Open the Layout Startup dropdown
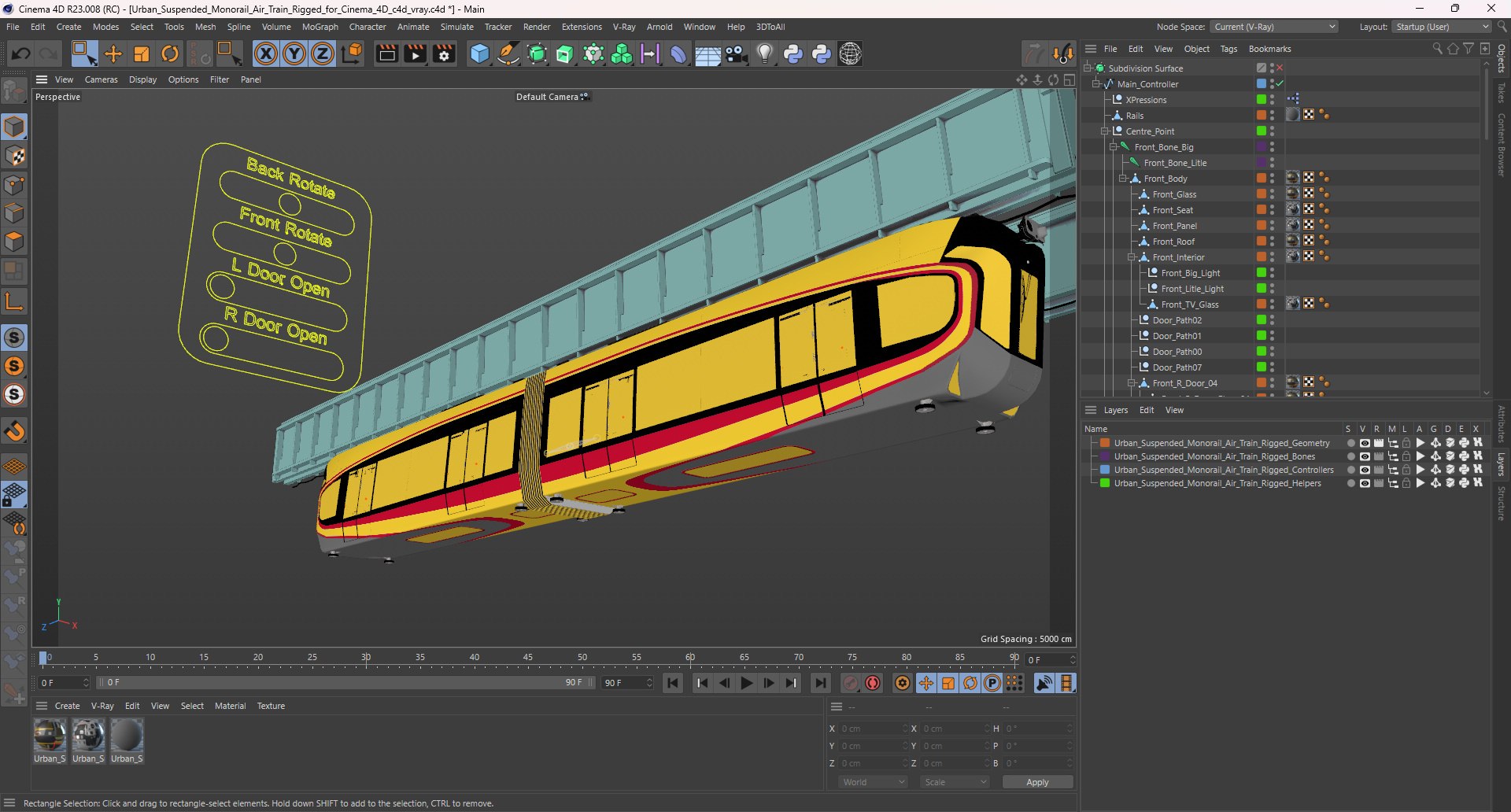The height and width of the screenshot is (812, 1511). click(x=1442, y=27)
